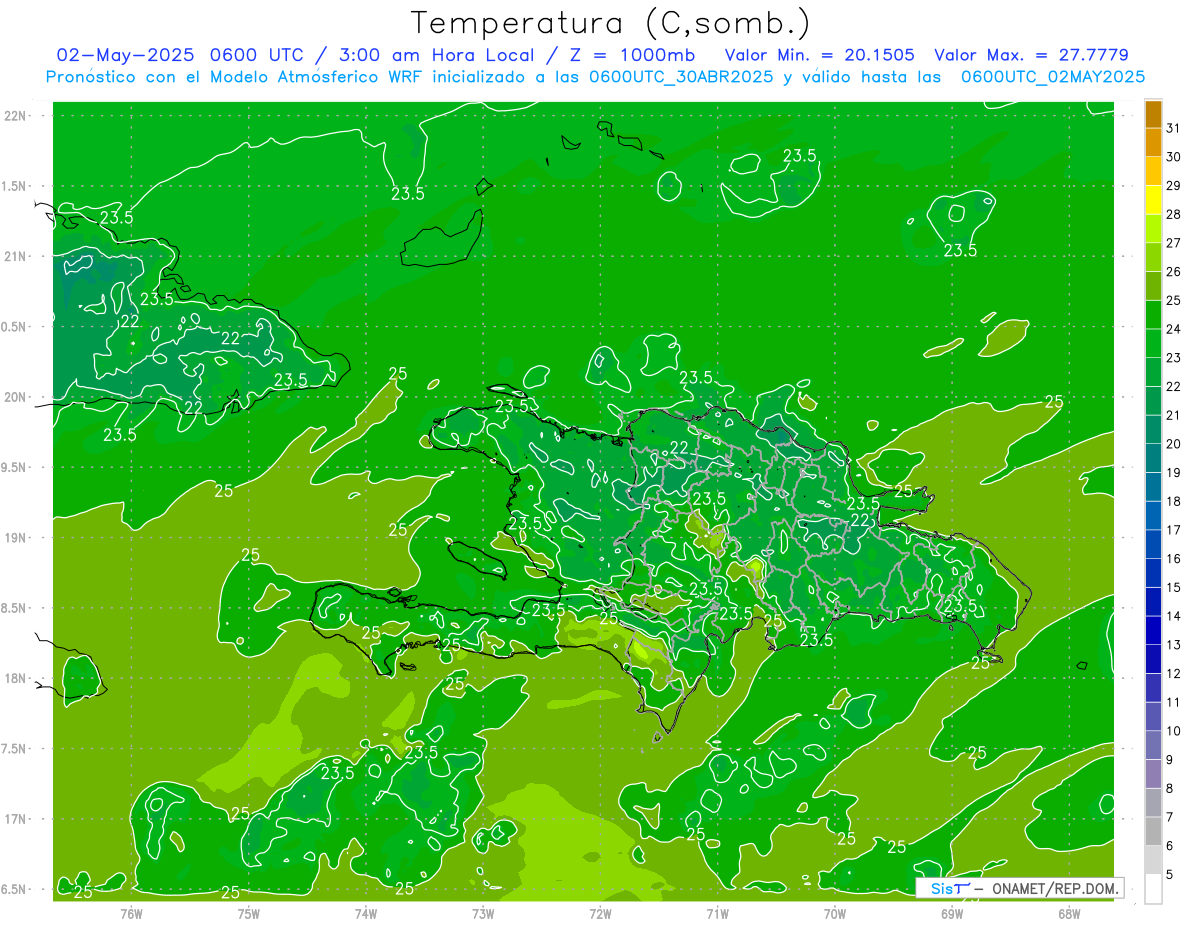Click the 74W longitude axis label
Image resolution: width=1200 pixels, height=927 pixels.
point(366,913)
